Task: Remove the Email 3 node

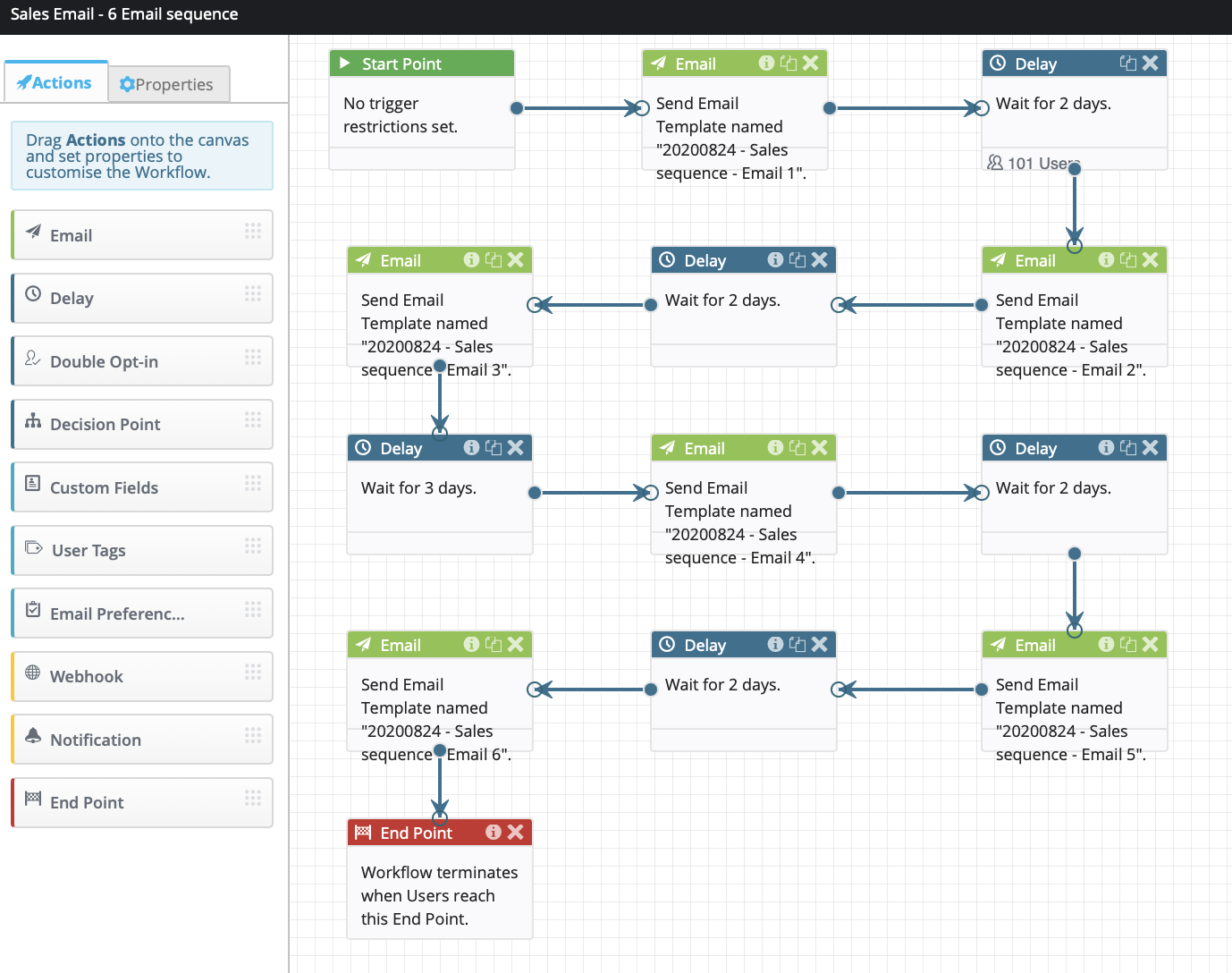Action: point(516,259)
